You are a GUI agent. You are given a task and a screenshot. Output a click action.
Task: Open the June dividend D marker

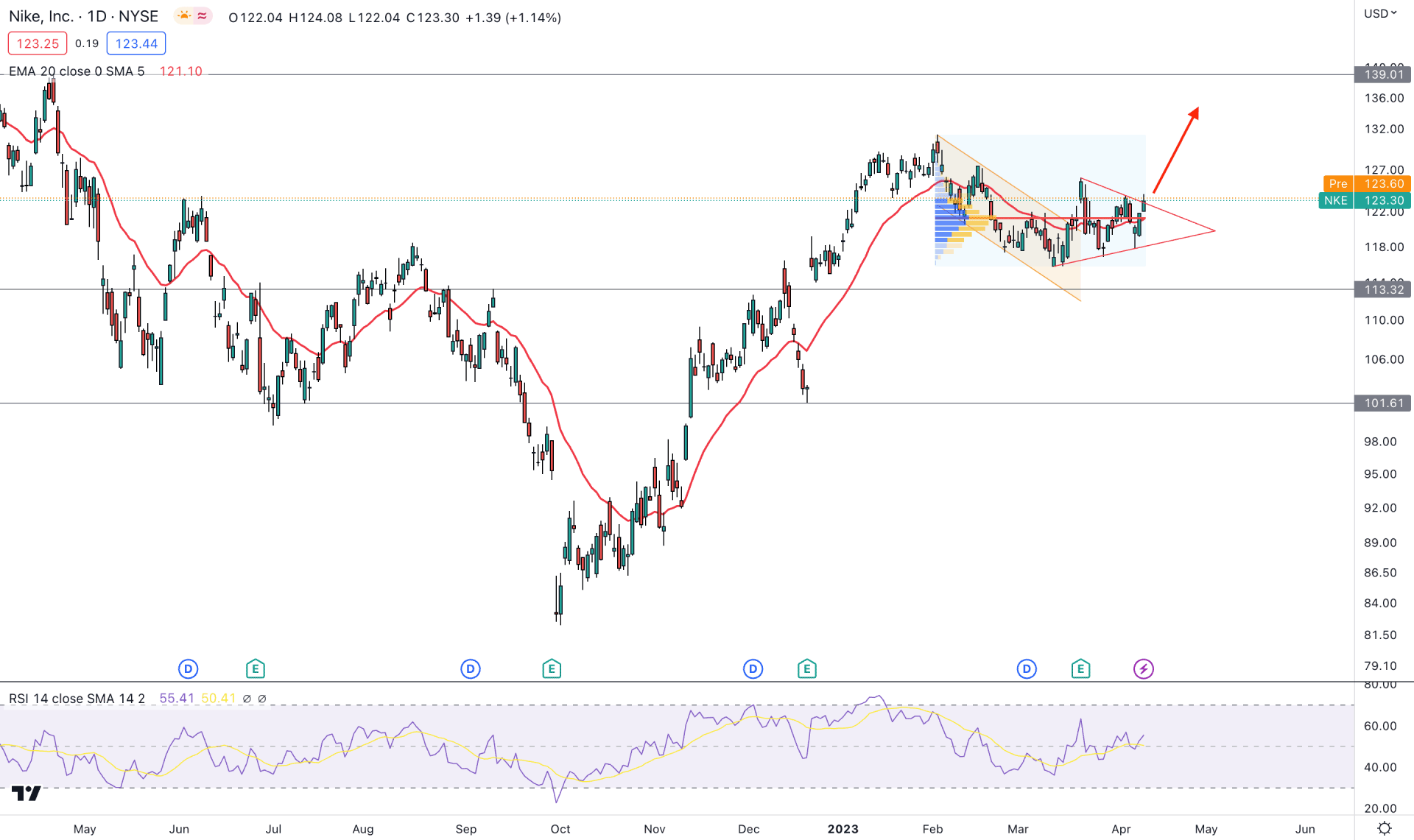[x=189, y=669]
